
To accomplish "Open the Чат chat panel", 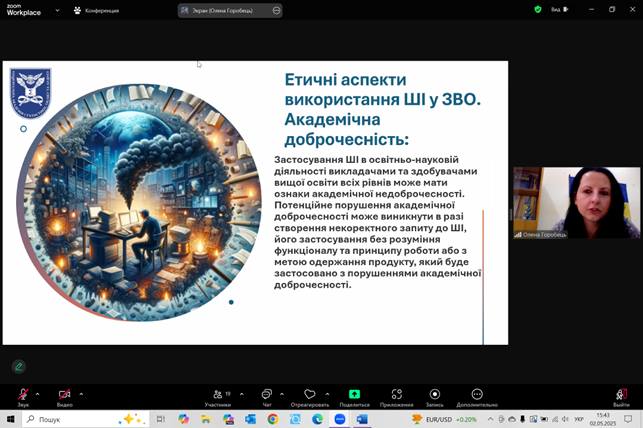I will pyautogui.click(x=266, y=395).
